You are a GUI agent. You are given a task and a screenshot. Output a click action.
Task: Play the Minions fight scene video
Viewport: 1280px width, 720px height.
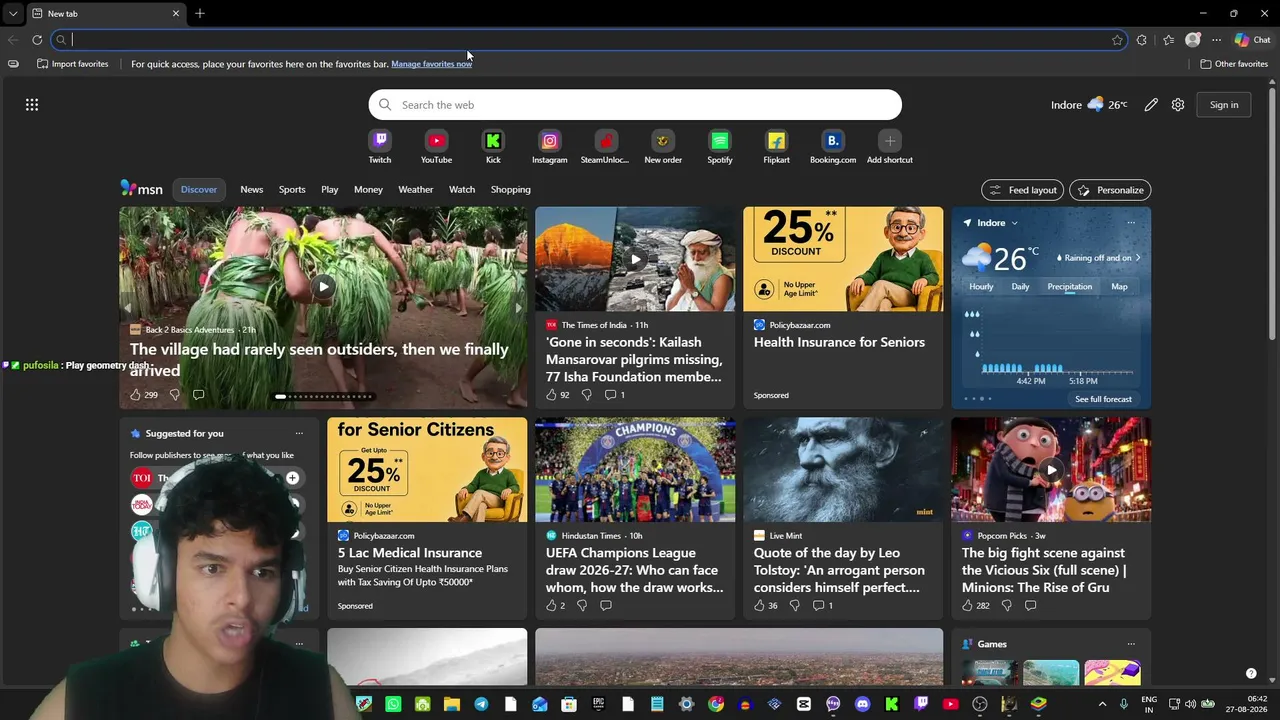coord(1051,470)
